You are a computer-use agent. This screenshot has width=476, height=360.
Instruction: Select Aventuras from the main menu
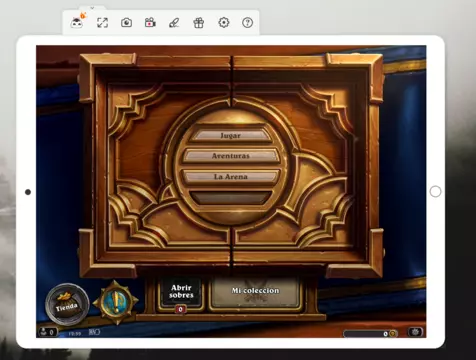[231, 156]
